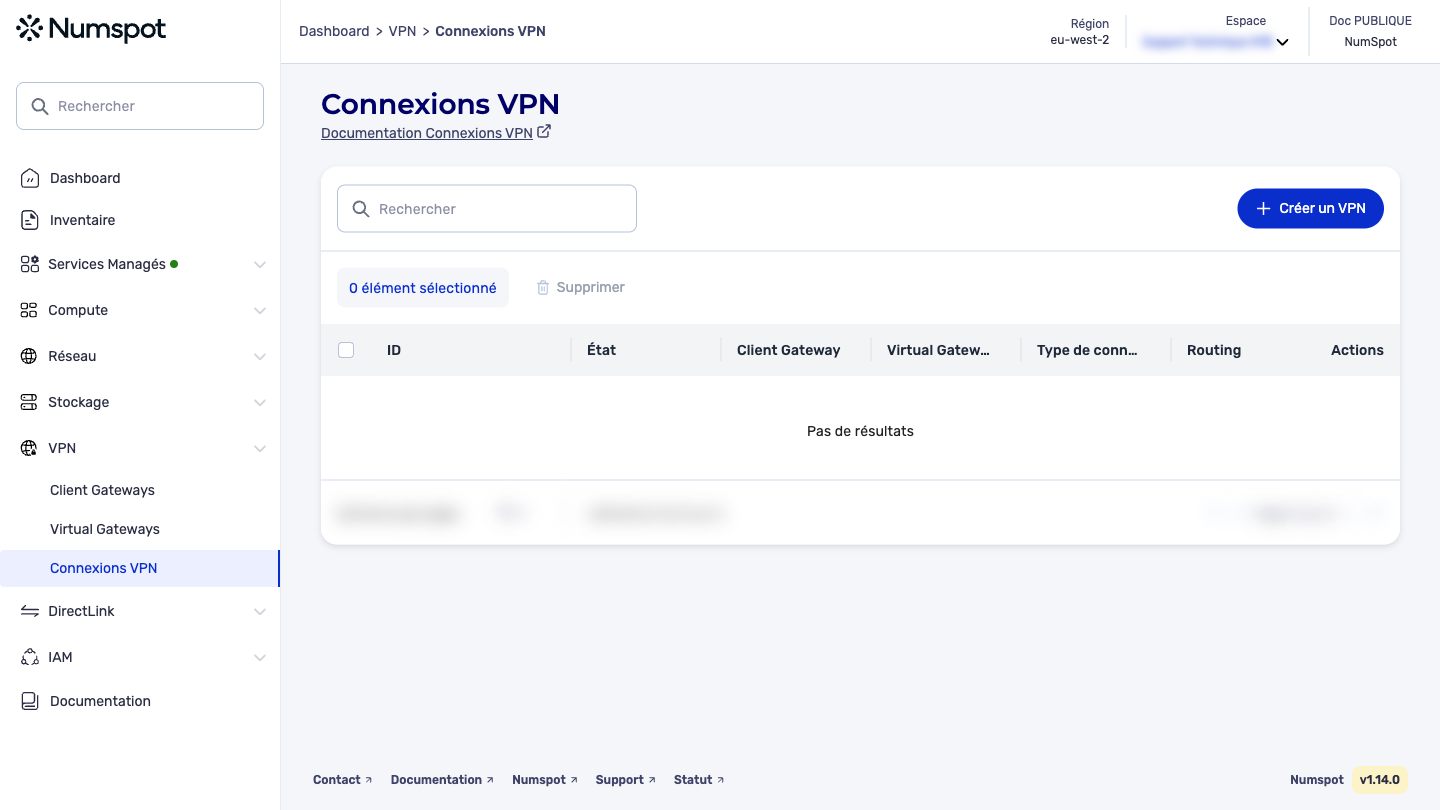The image size is (1440, 810).
Task: Click the external link icon beside Documentation Connexions VPN
Action: 544,131
